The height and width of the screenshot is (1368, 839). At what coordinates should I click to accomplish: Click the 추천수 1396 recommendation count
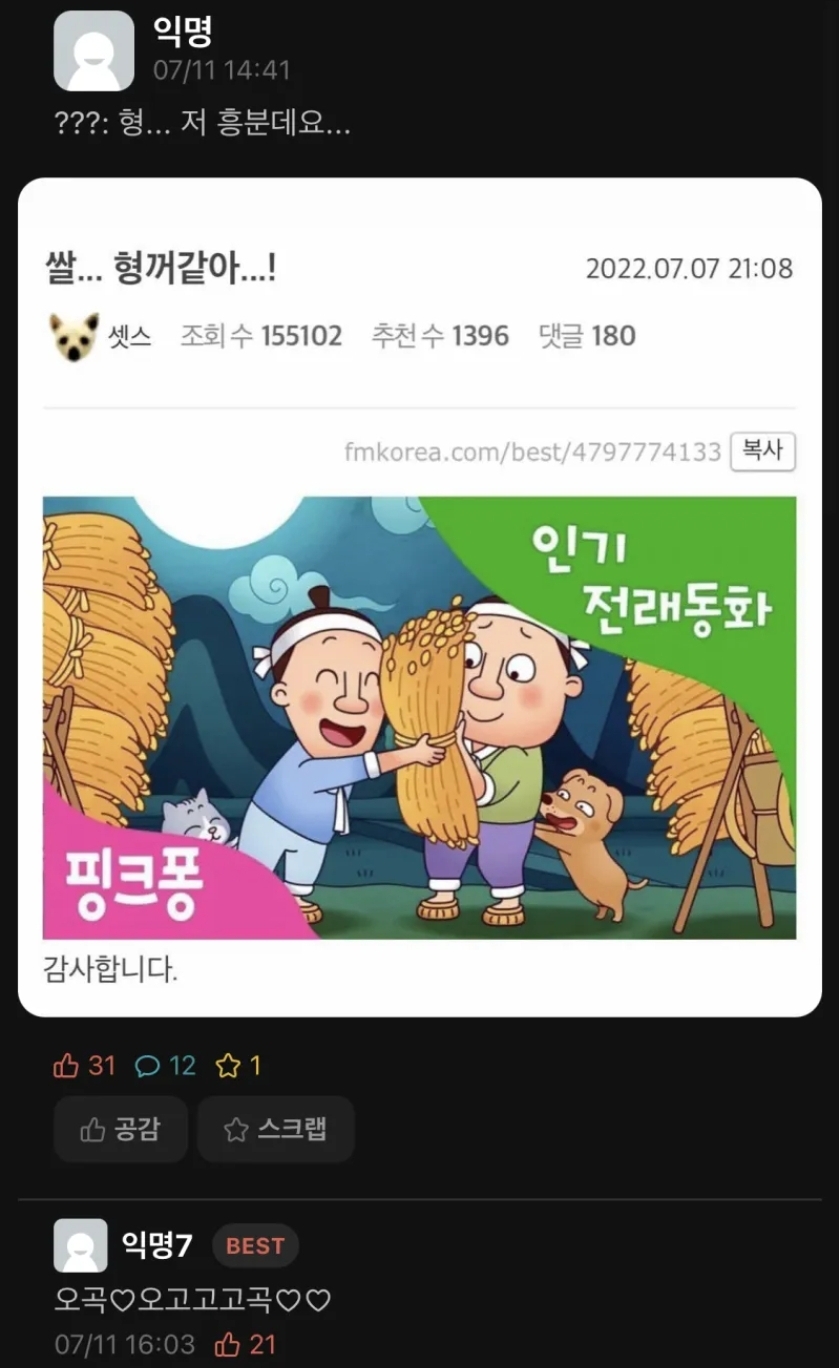[440, 336]
